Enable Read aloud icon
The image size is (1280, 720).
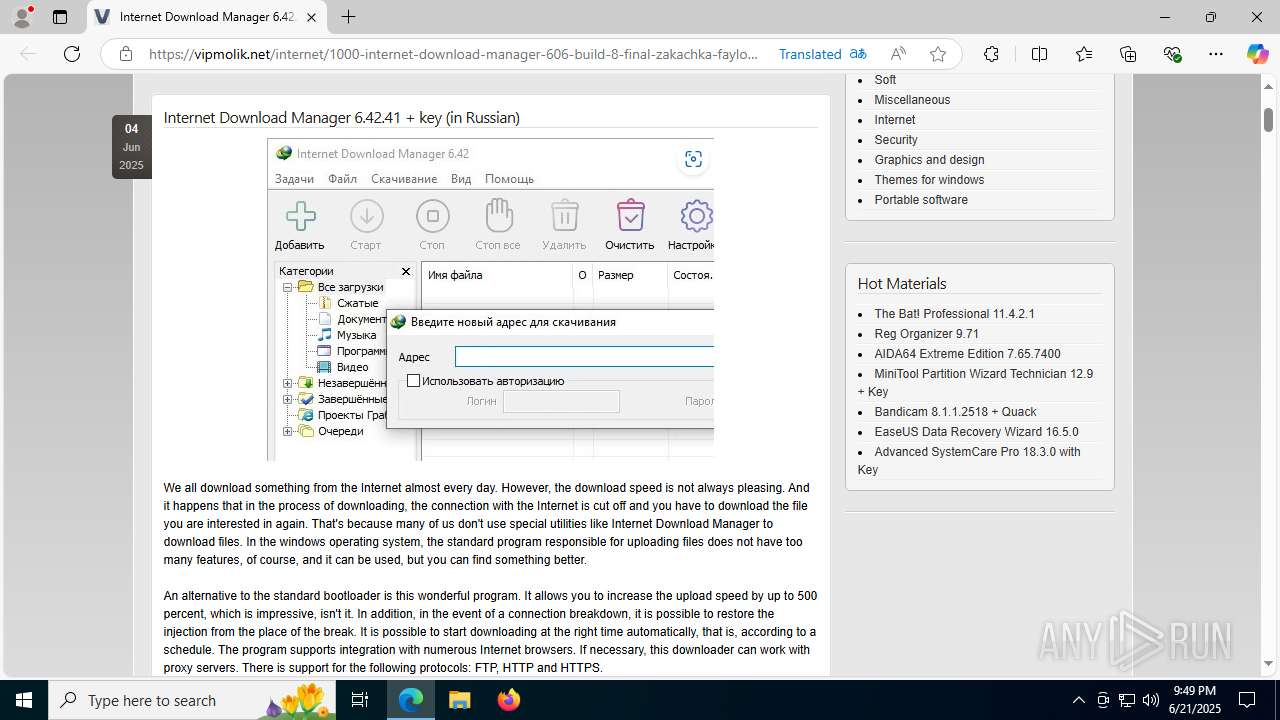pos(898,54)
